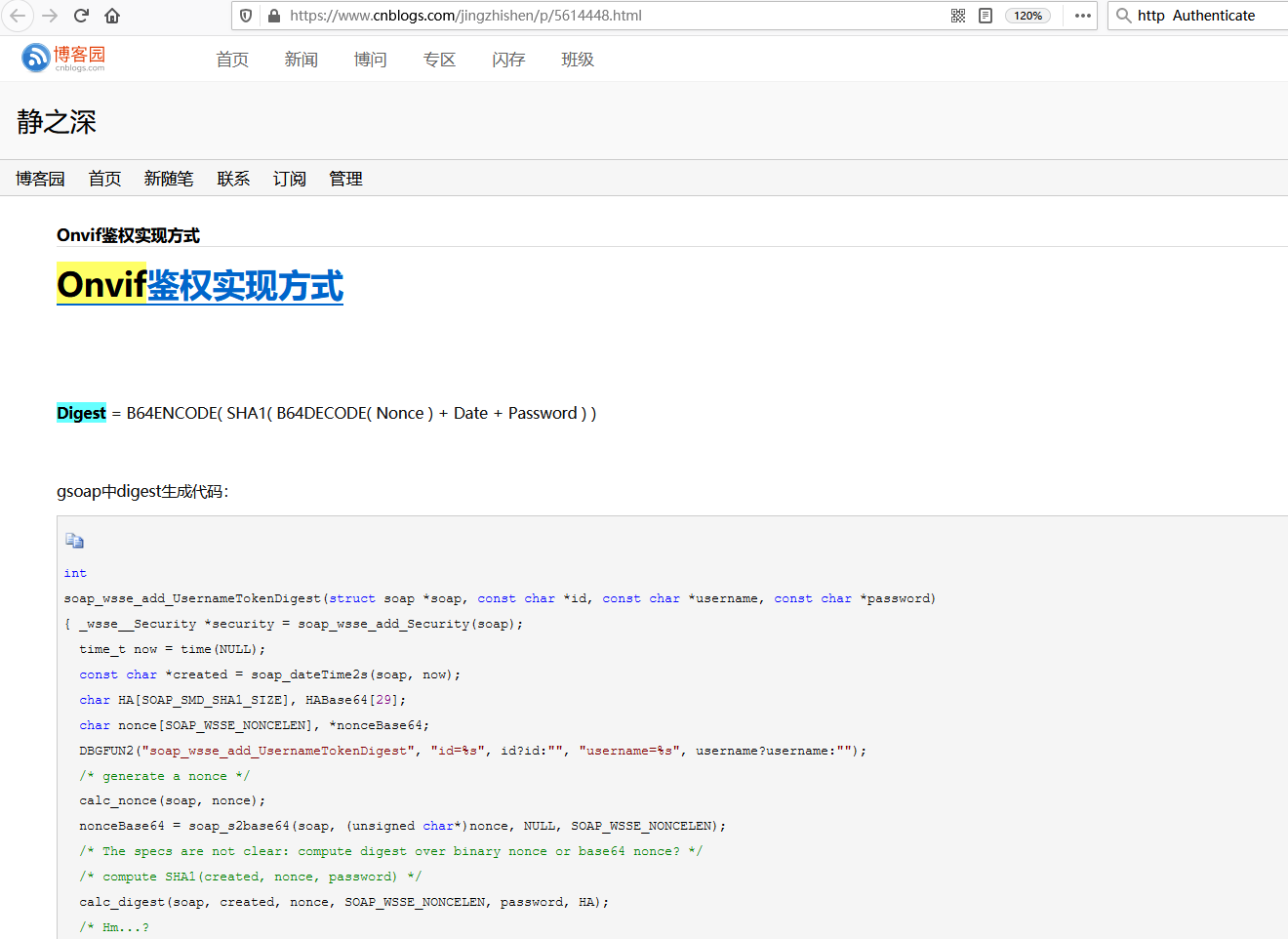The width and height of the screenshot is (1288, 939).
Task: Create a post via 新随笔
Action: coord(169,179)
